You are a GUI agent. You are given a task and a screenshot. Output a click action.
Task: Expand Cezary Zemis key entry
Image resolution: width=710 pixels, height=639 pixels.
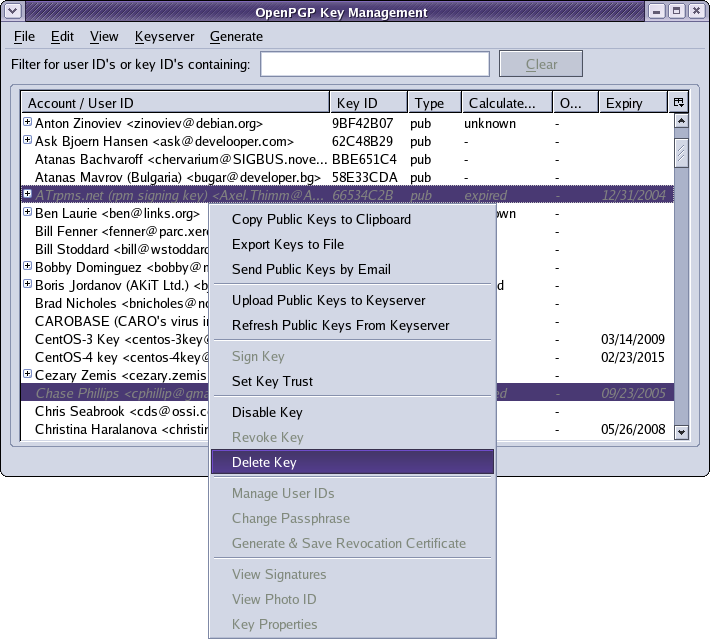click(x=28, y=374)
